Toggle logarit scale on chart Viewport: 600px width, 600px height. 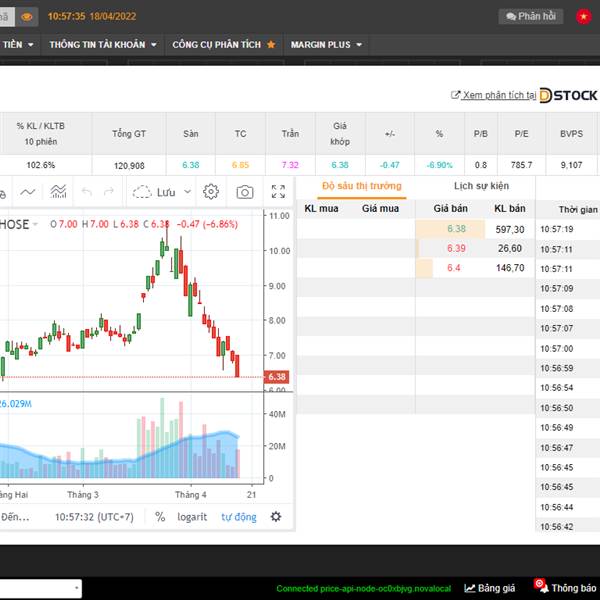point(192,517)
